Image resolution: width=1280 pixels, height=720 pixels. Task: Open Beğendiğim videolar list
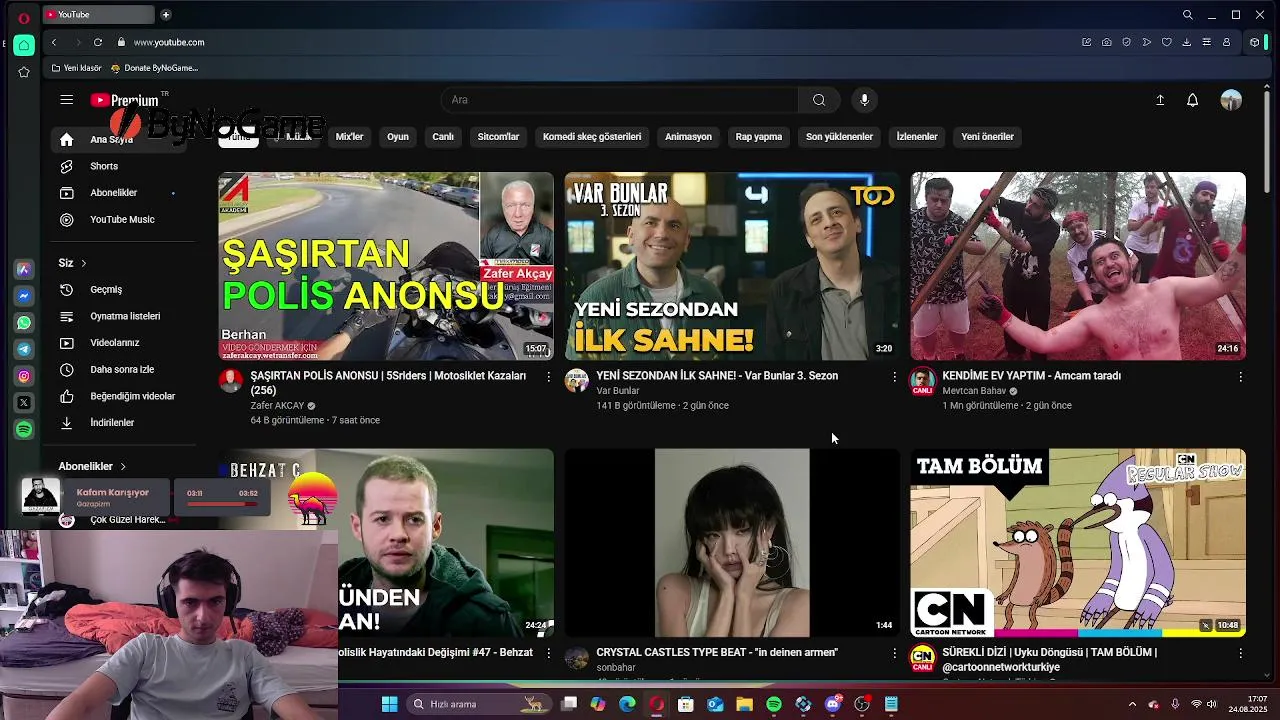click(x=118, y=396)
